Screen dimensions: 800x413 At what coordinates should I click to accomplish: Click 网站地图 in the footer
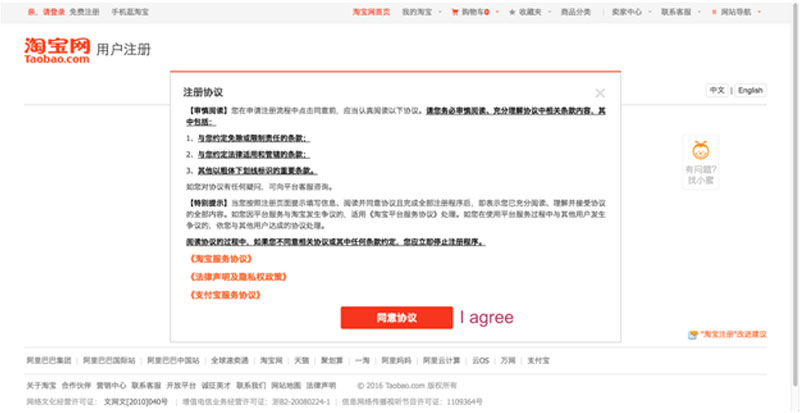tap(286, 385)
